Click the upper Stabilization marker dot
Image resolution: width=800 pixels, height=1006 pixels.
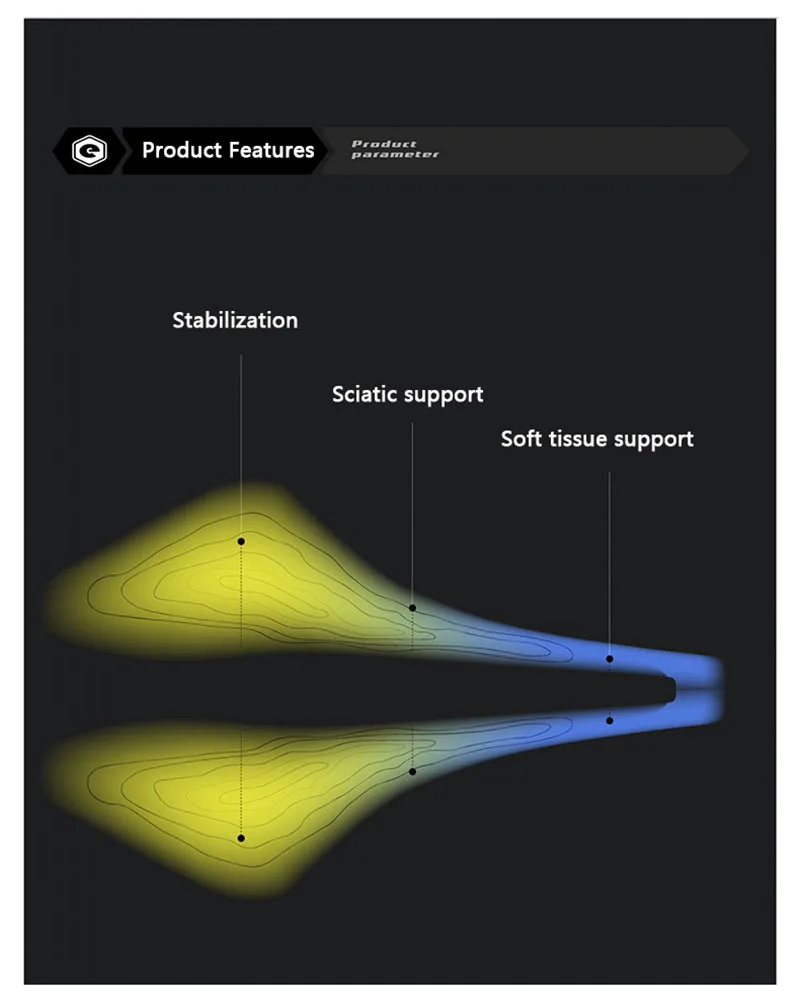pos(241,541)
